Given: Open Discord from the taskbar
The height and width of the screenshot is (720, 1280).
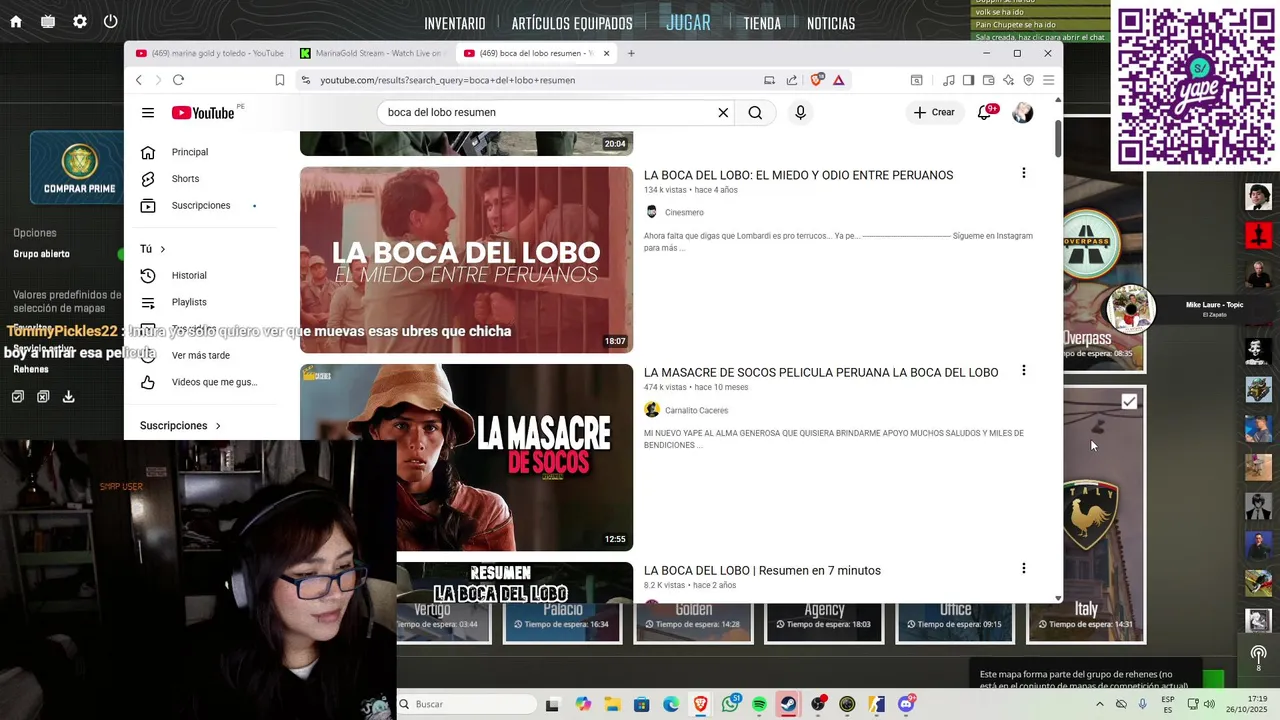Looking at the screenshot, I should 906,704.
